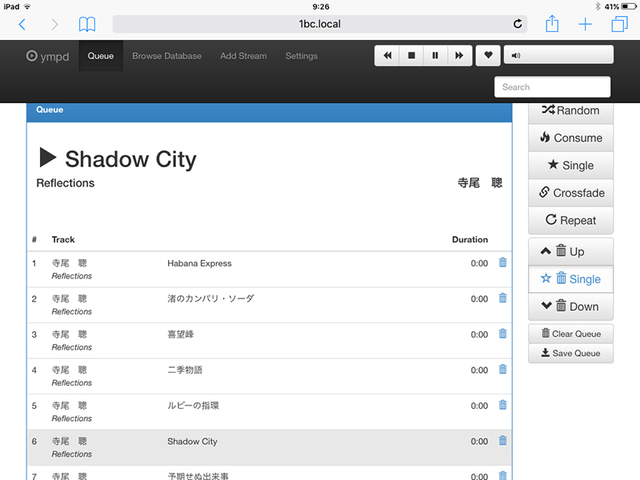640x480 pixels.
Task: Reload the page in address bar
Action: (518, 24)
